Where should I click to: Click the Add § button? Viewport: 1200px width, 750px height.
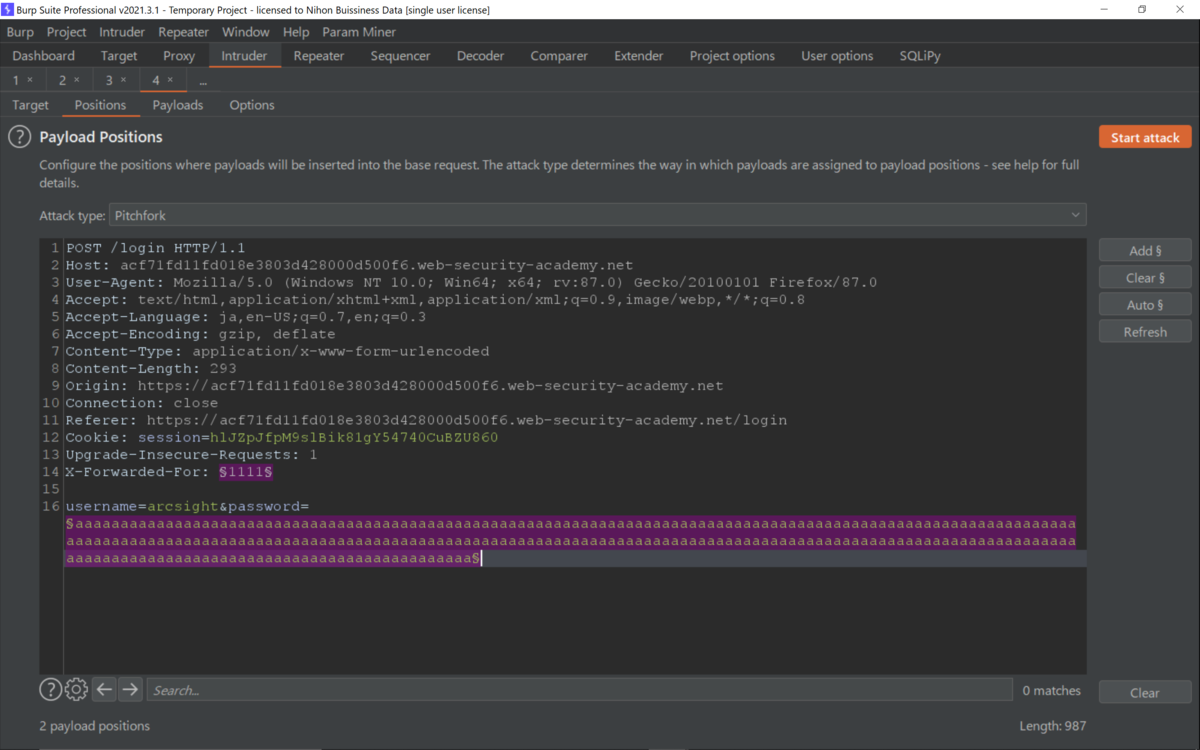1145,250
